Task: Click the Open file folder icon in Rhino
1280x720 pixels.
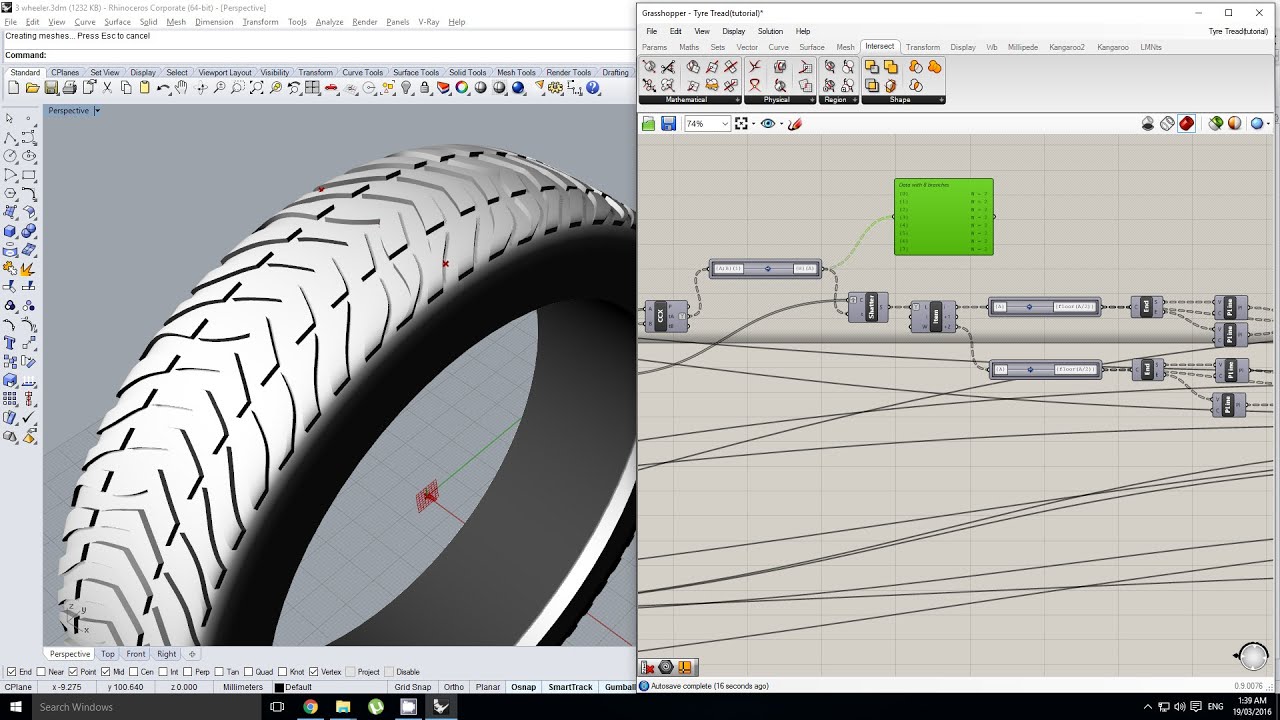Action: tap(32, 88)
